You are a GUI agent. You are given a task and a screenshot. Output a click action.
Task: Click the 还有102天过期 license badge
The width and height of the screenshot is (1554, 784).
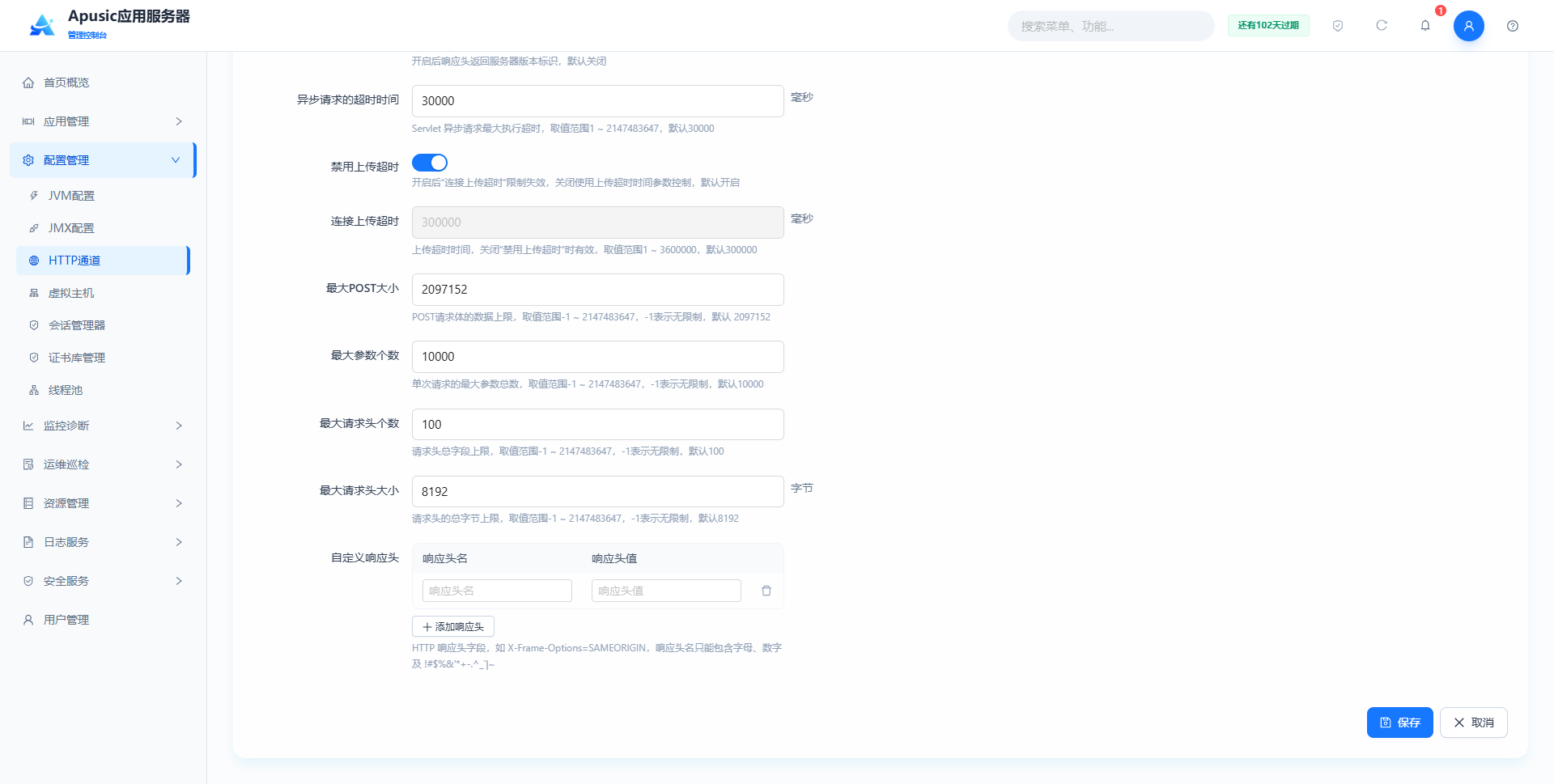pos(1268,26)
